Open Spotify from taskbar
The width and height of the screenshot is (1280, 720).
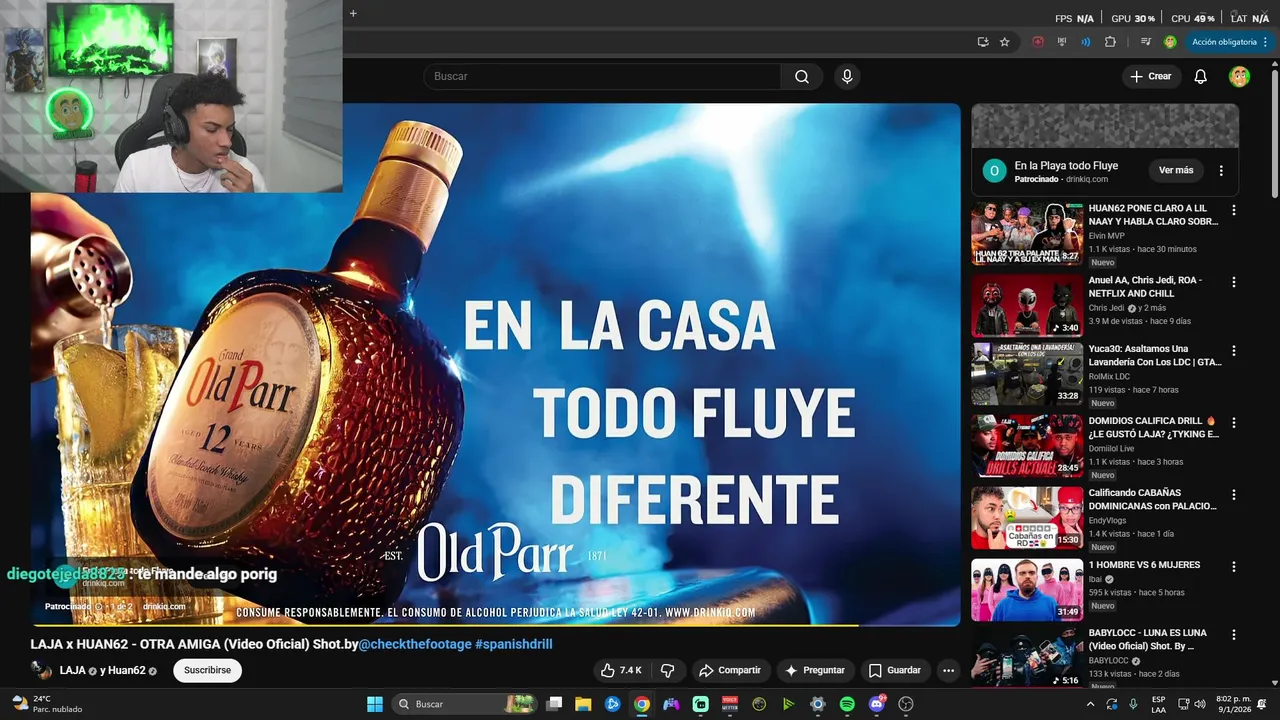point(847,704)
